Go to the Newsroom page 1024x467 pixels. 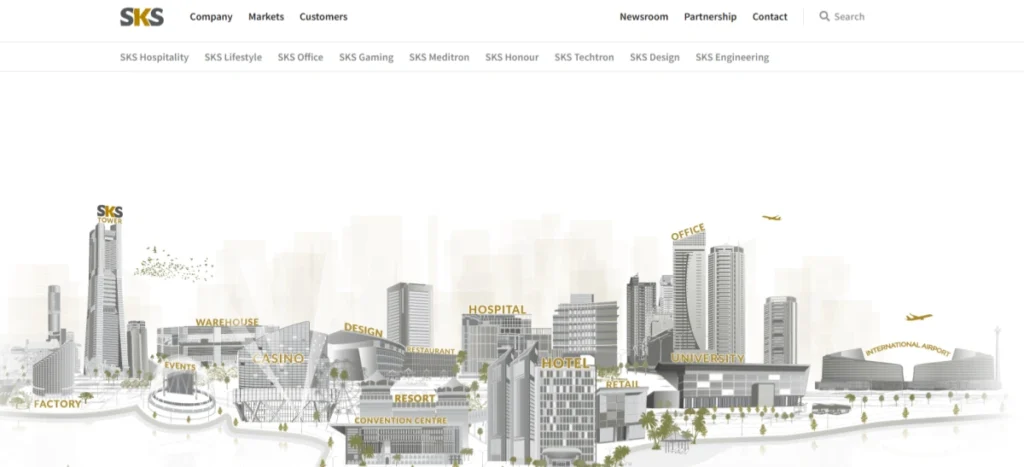click(x=643, y=17)
